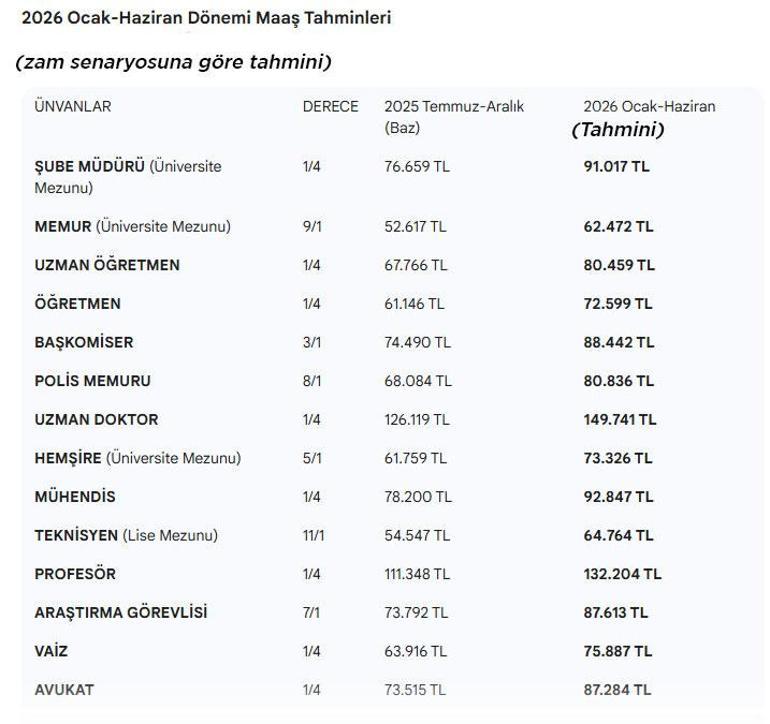Viewport: 770px width, 724px height.
Task: Click the DERECE column header
Action: click(330, 106)
